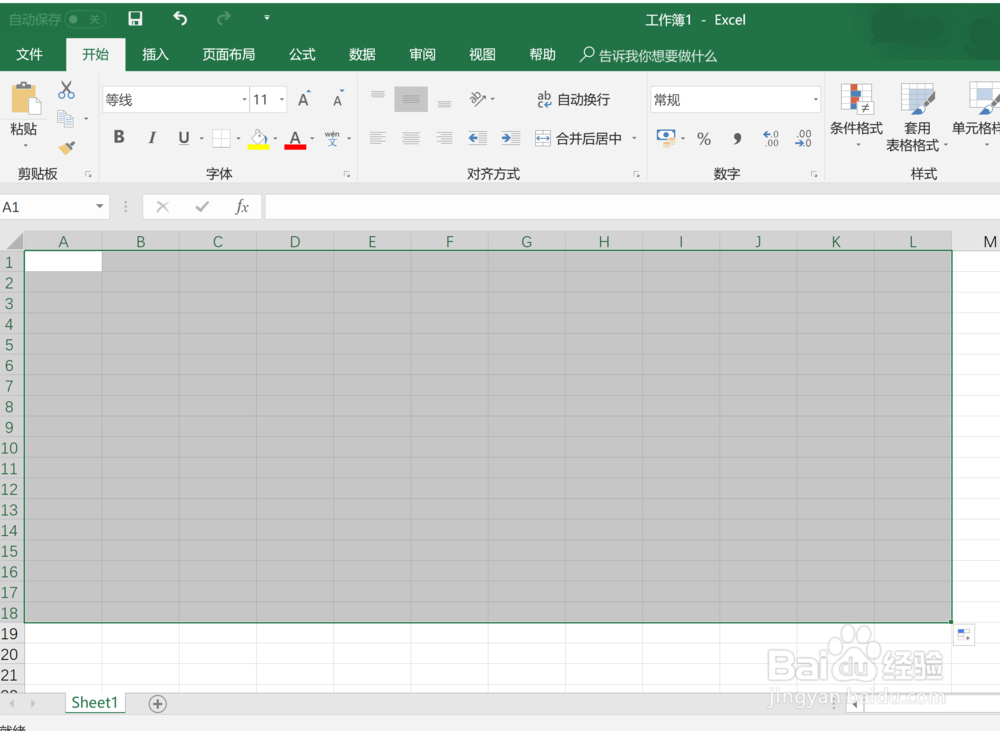
Task: Apply Percent Style (%) format
Action: tap(704, 138)
